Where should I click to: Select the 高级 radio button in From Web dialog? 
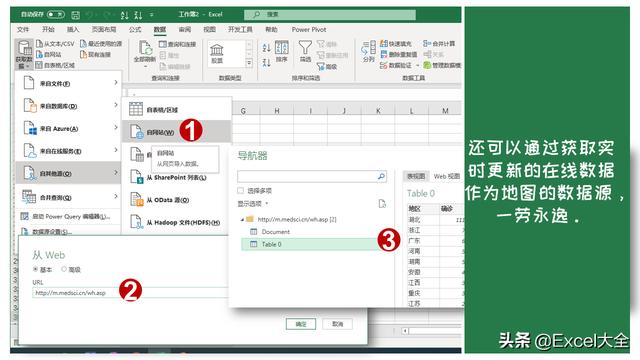click(x=64, y=269)
